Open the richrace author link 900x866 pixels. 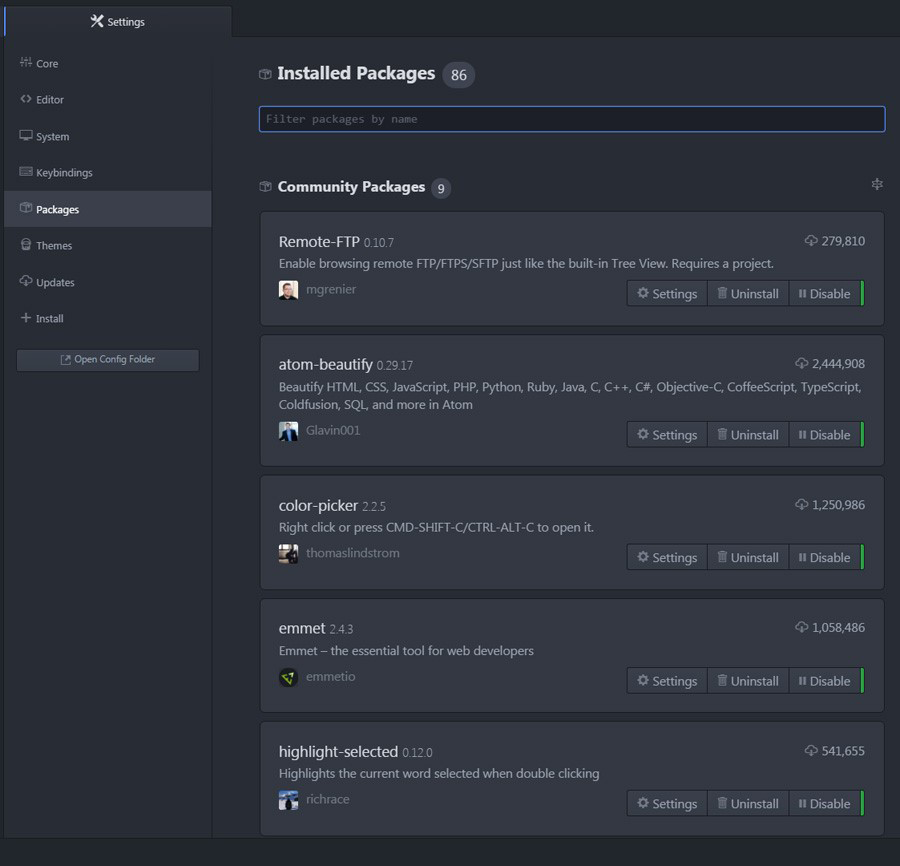(x=327, y=799)
